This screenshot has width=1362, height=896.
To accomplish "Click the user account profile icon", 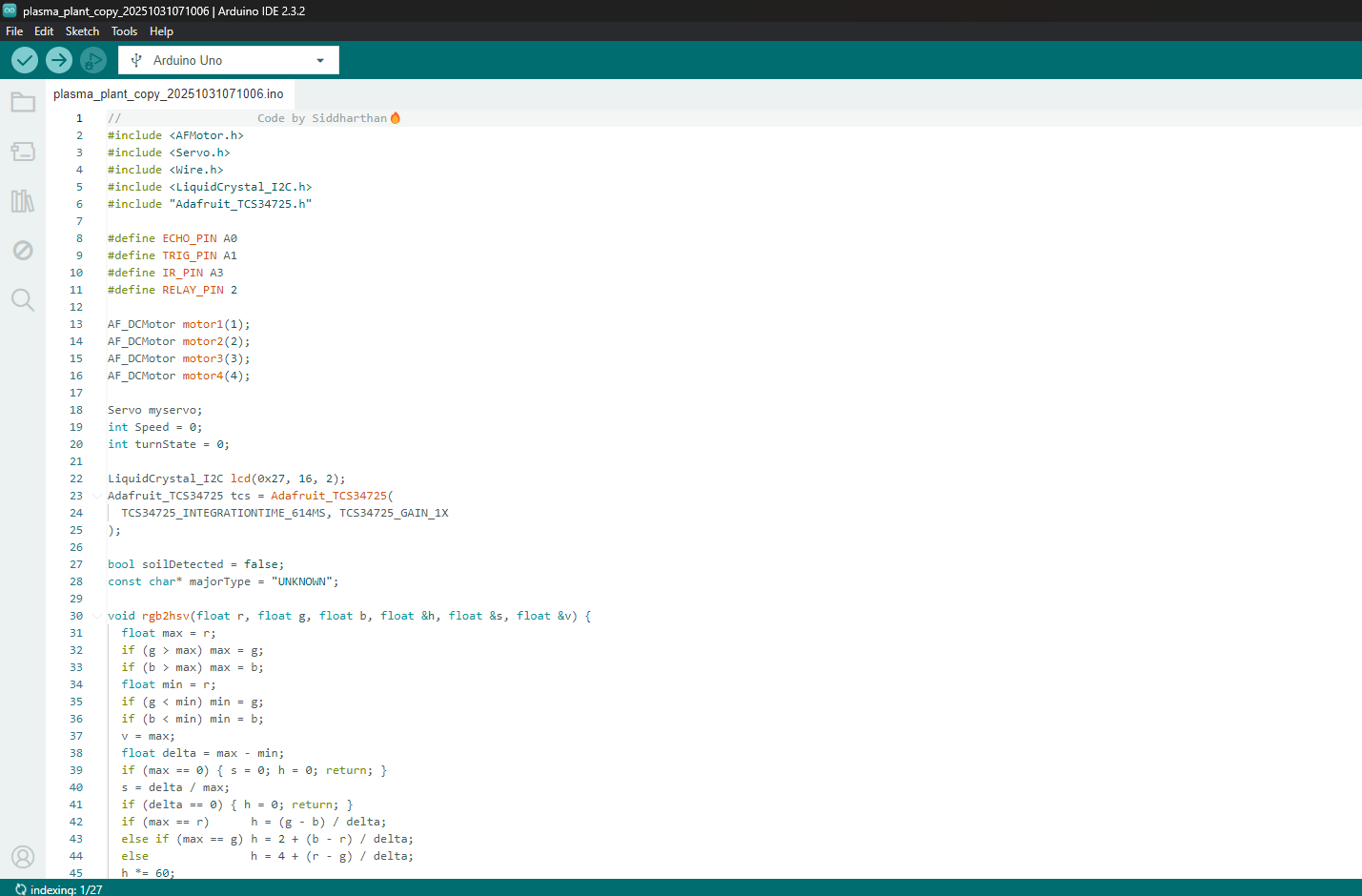I will click(x=23, y=857).
